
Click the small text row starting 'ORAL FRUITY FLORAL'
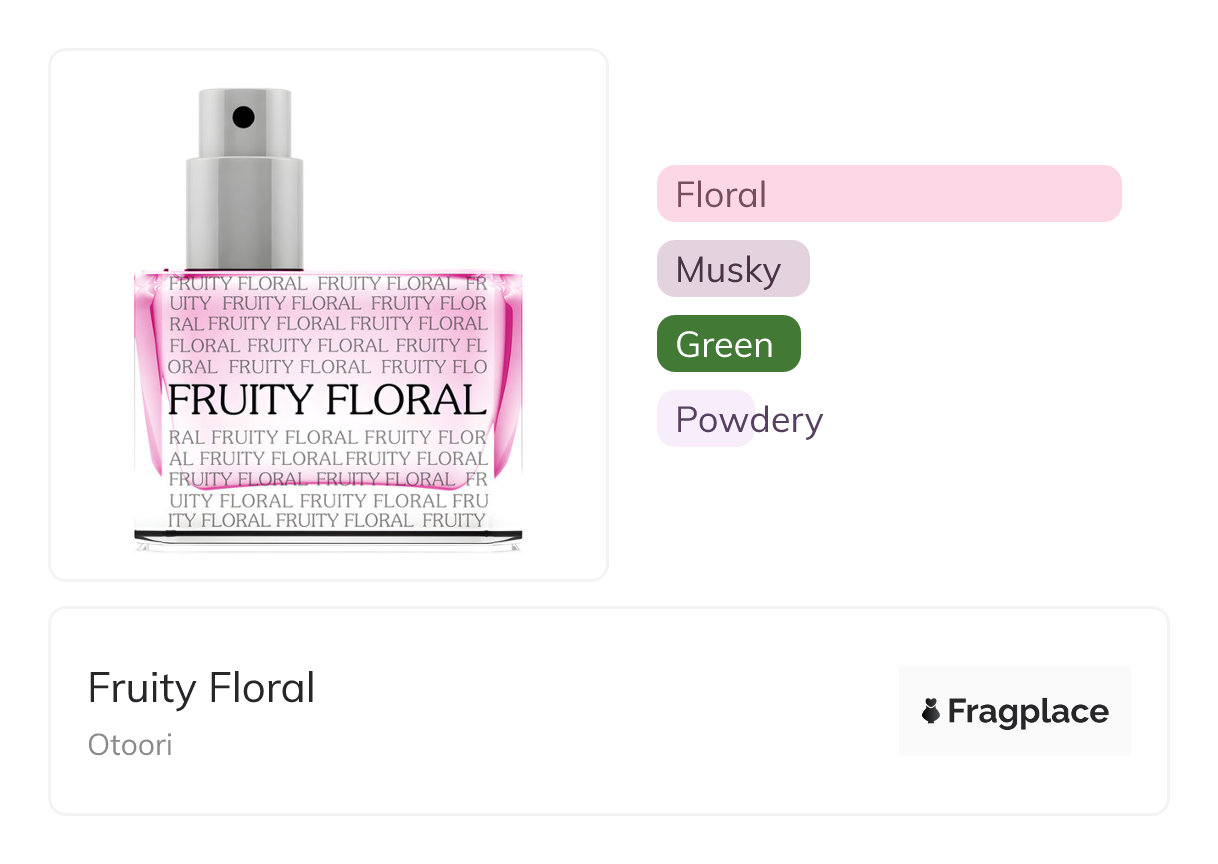[x=327, y=367]
